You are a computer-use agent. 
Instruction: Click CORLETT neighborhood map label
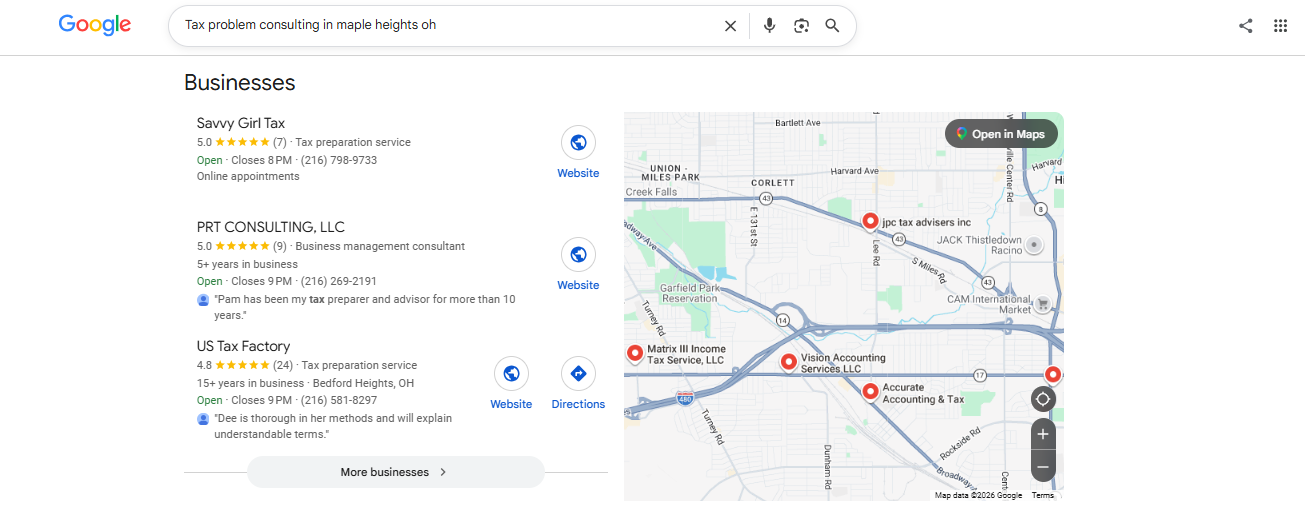772,183
